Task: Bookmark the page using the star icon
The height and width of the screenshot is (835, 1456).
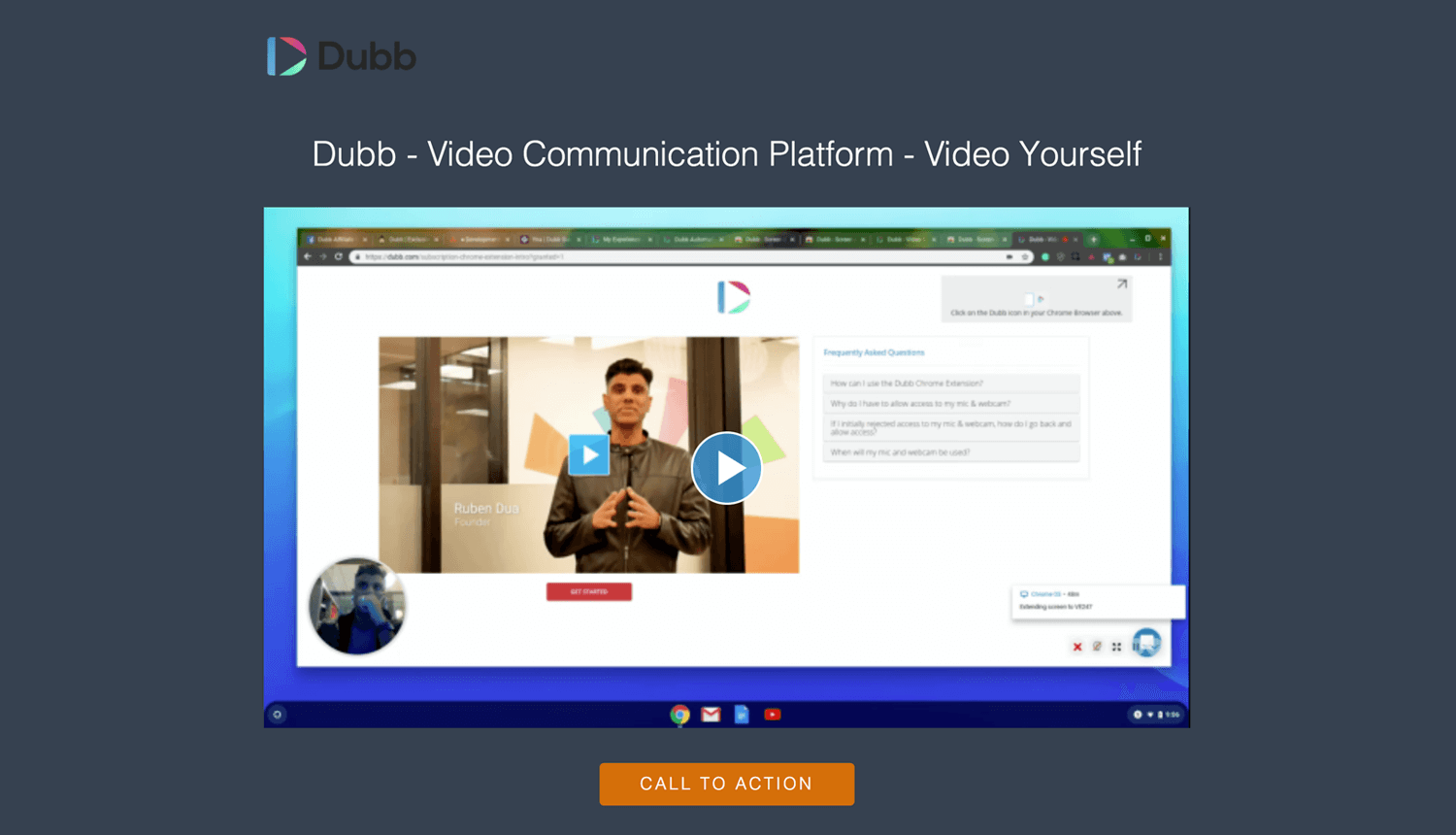Action: 1025,256
